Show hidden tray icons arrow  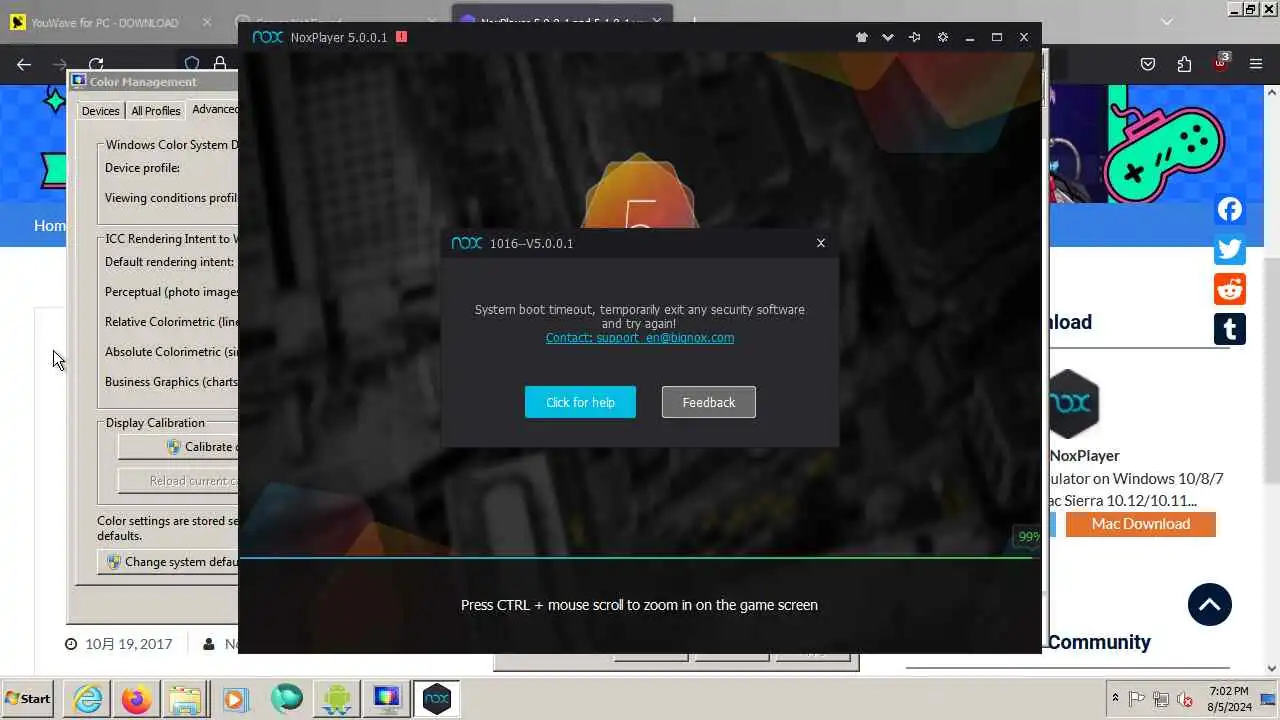(x=1115, y=699)
